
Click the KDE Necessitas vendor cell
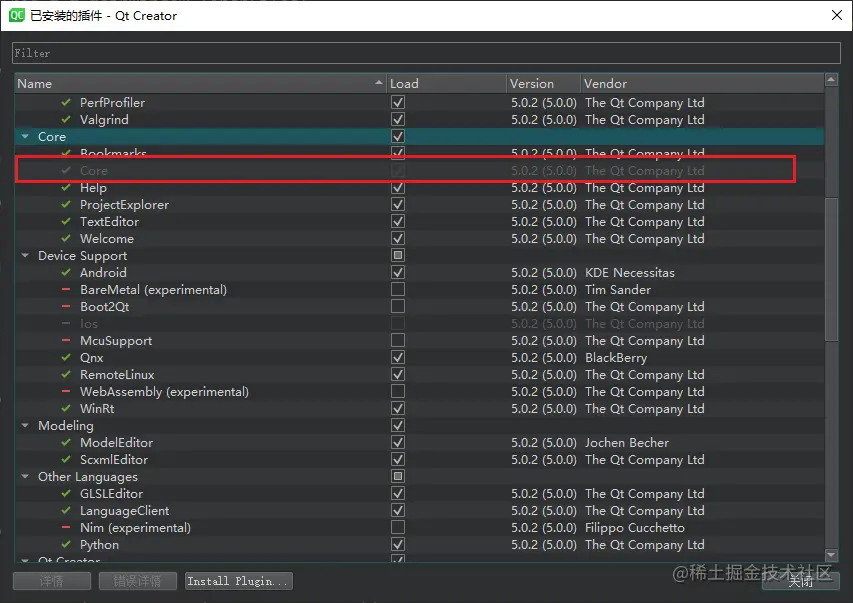click(x=629, y=273)
